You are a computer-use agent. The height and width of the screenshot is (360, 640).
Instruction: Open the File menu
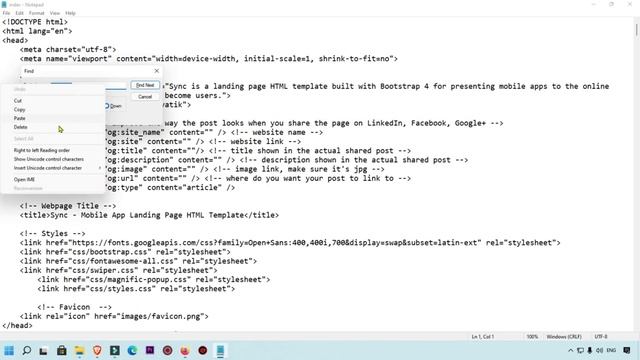(6, 13)
